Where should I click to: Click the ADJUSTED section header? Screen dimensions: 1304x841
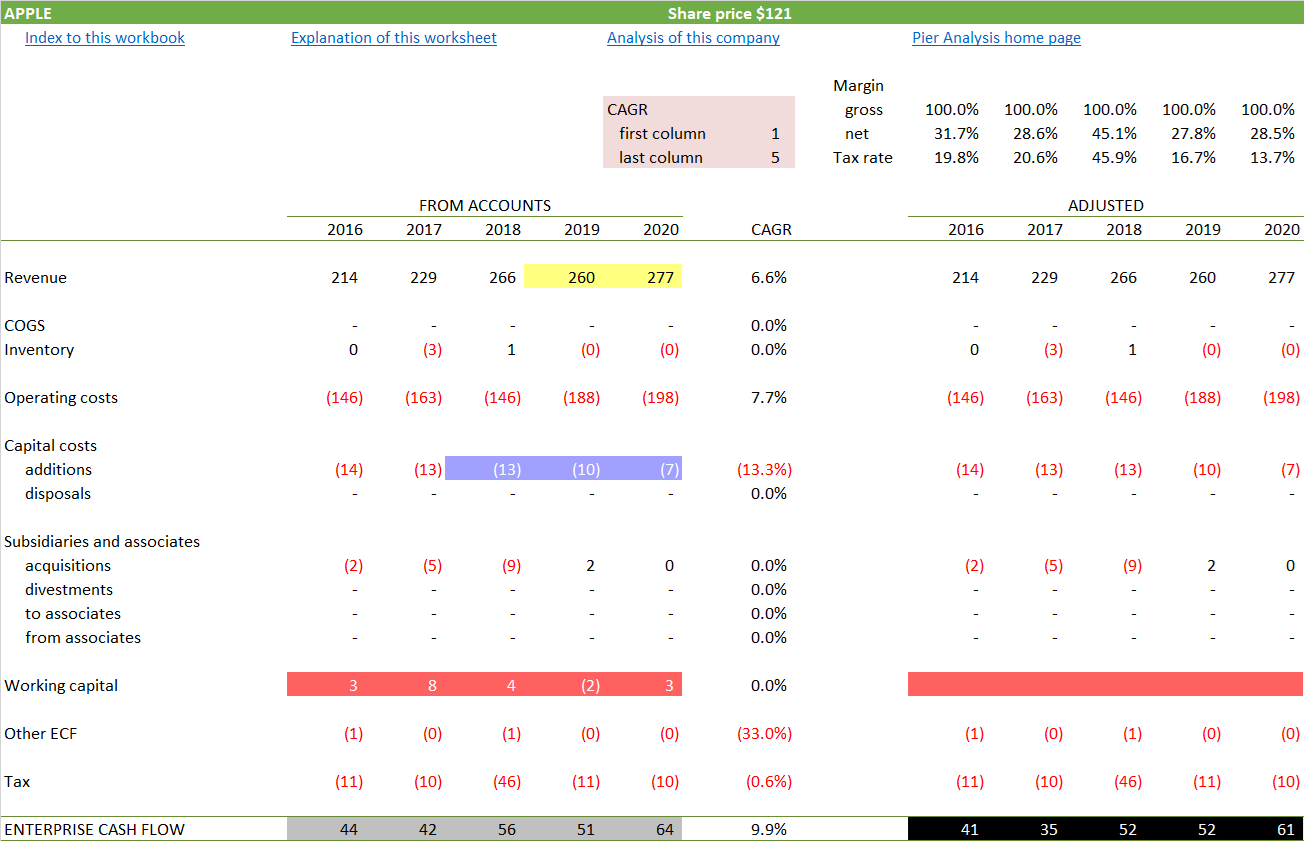coord(1106,206)
